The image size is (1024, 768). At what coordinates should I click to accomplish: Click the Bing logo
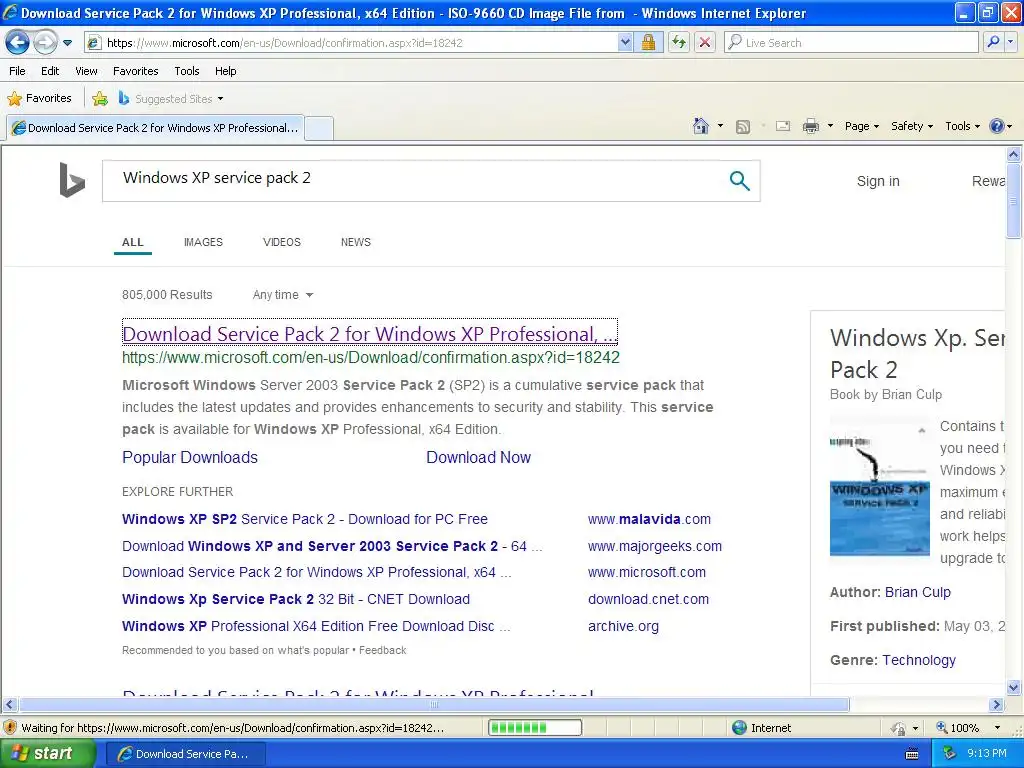pyautogui.click(x=72, y=180)
